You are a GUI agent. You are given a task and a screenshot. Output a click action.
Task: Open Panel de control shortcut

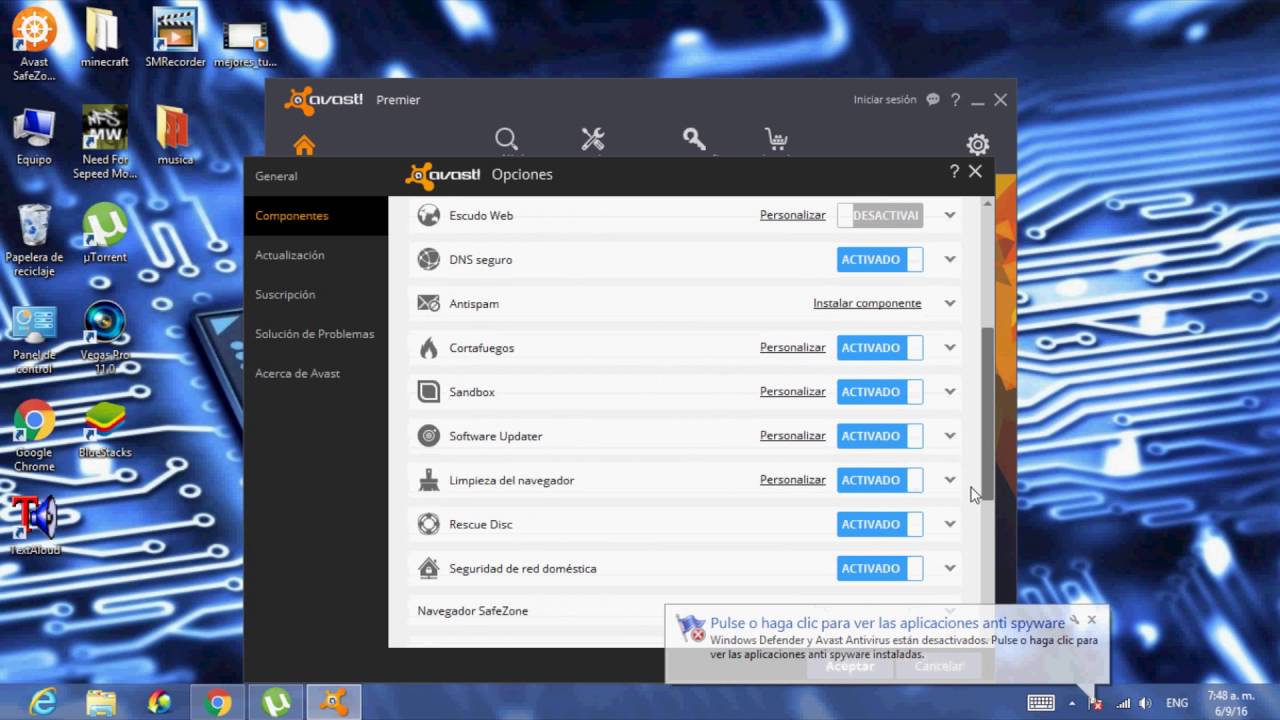pos(34,338)
